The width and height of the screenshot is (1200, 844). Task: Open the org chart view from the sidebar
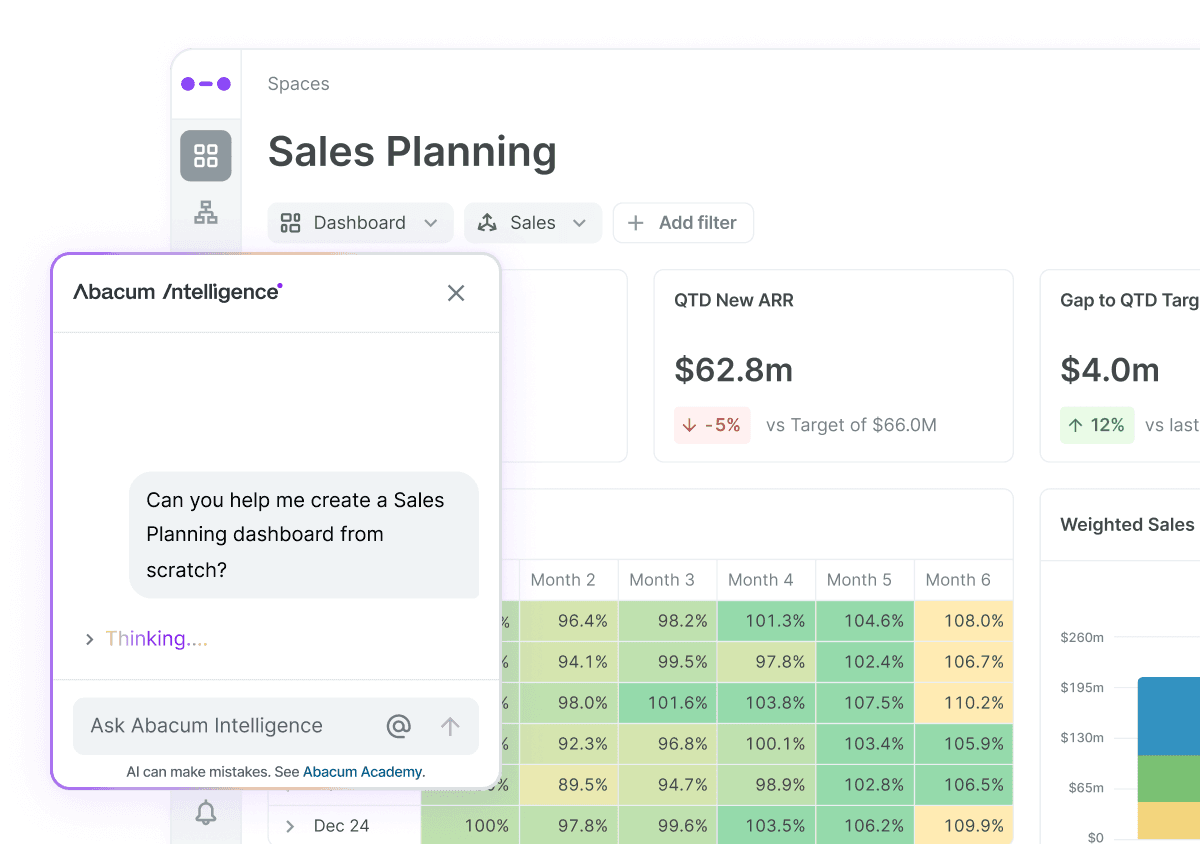[205, 212]
